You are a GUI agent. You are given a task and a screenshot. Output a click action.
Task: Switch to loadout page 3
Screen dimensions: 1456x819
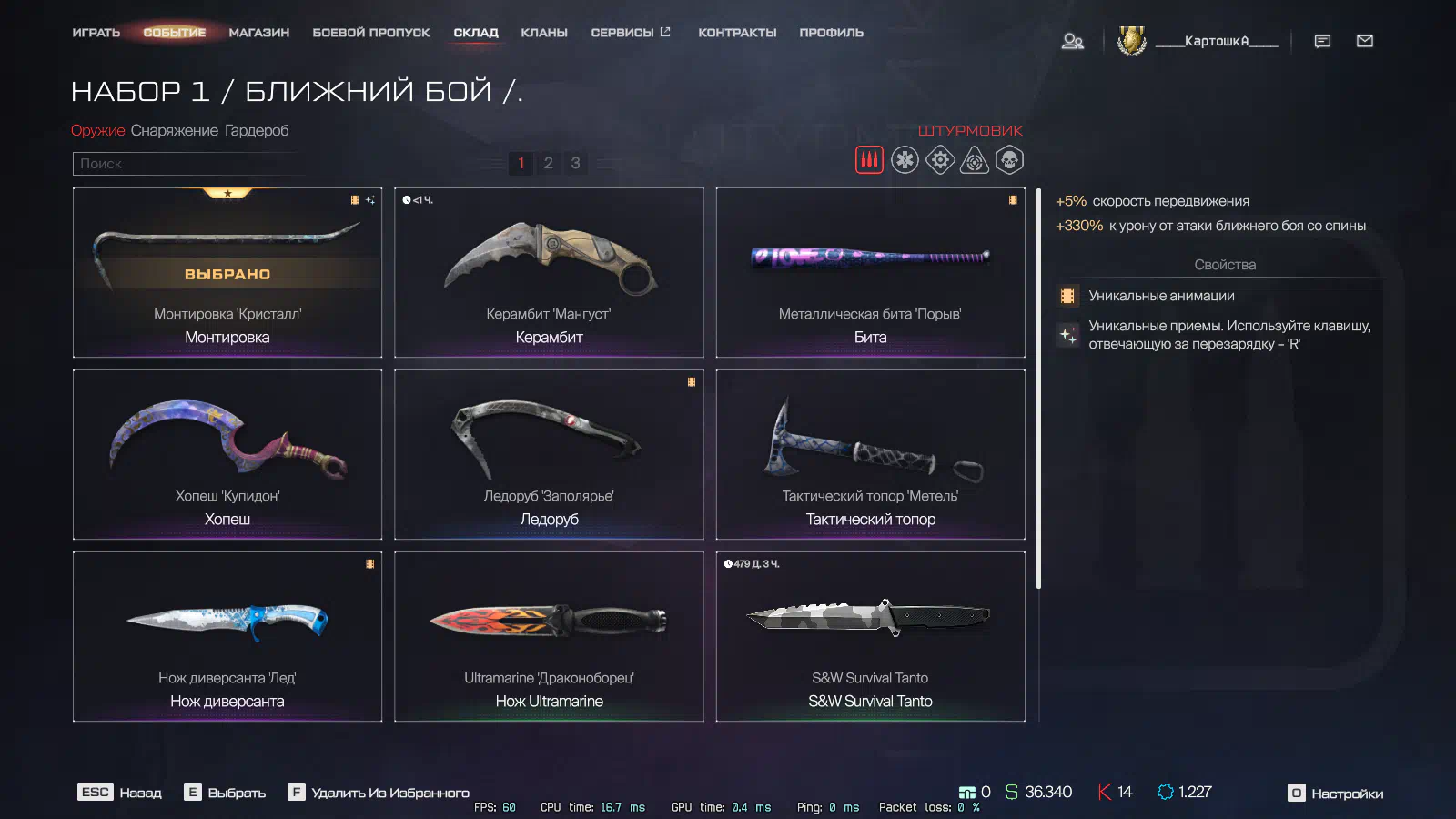click(x=575, y=163)
